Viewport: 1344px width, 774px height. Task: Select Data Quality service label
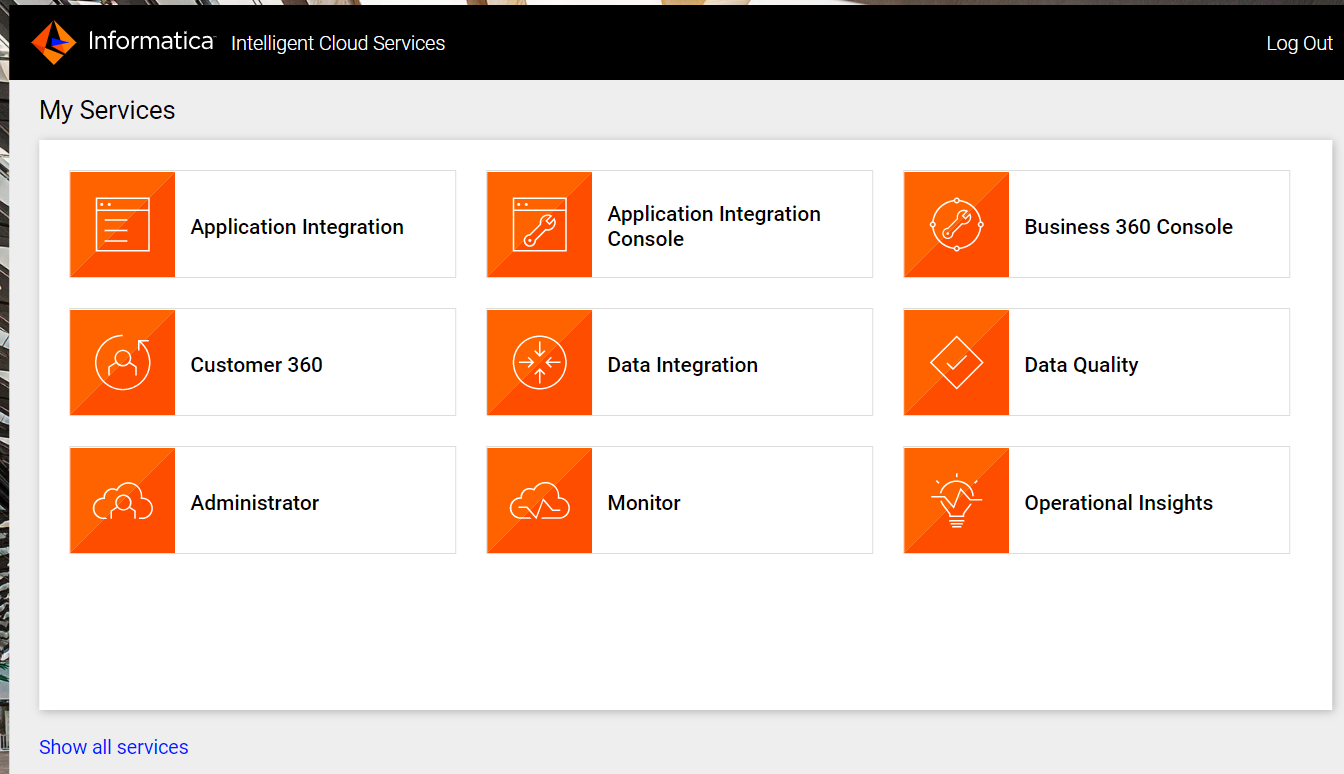pos(1081,365)
